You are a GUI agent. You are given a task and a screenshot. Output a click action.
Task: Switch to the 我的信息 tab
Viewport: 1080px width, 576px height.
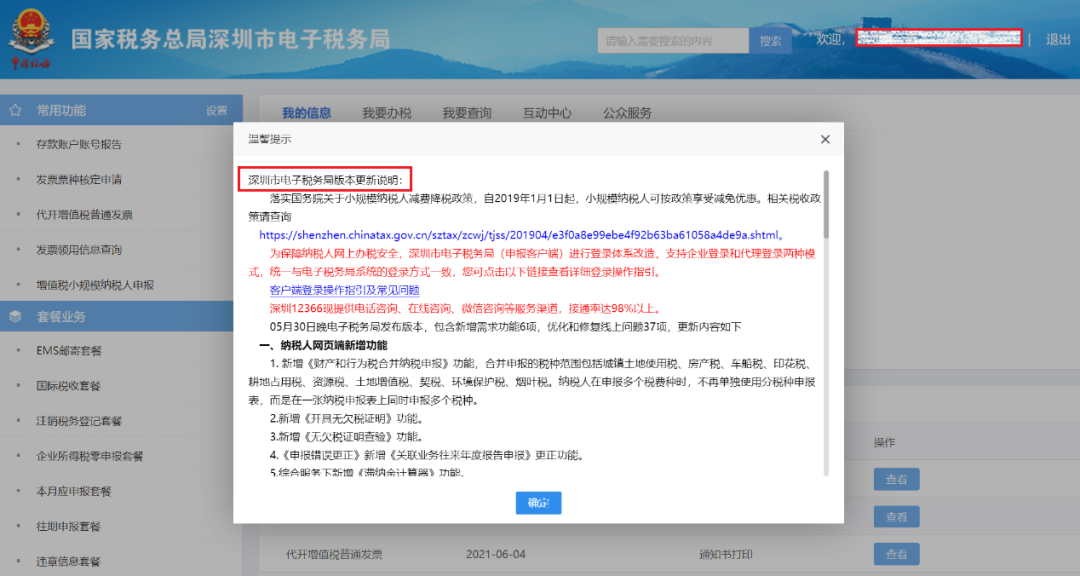[307, 113]
